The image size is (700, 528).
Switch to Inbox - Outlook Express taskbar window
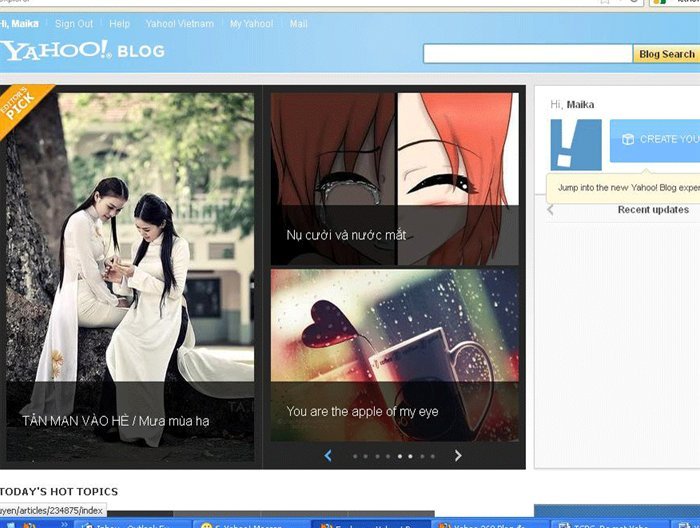point(133,525)
